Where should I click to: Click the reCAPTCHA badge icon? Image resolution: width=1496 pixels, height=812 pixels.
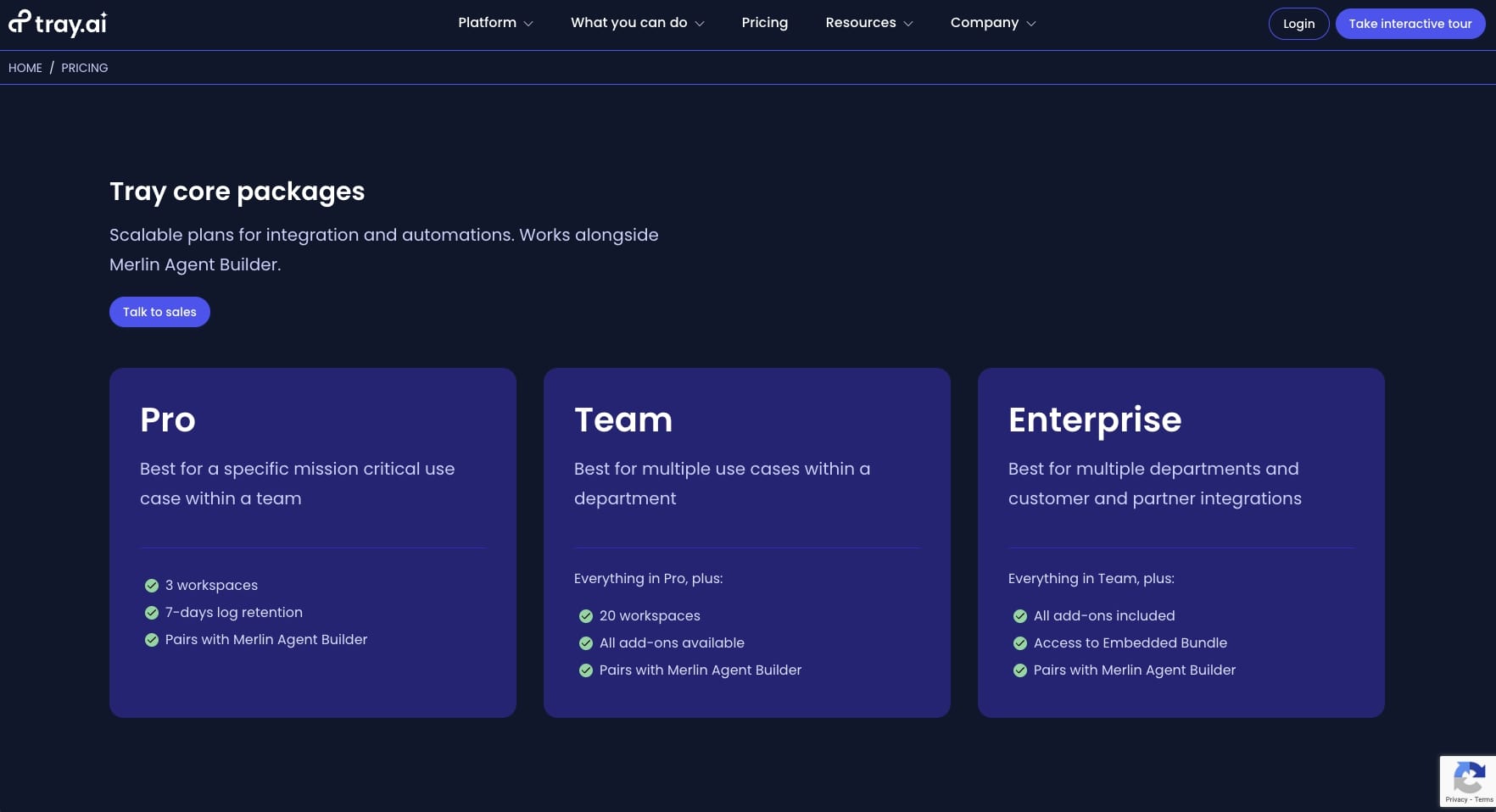1469,776
